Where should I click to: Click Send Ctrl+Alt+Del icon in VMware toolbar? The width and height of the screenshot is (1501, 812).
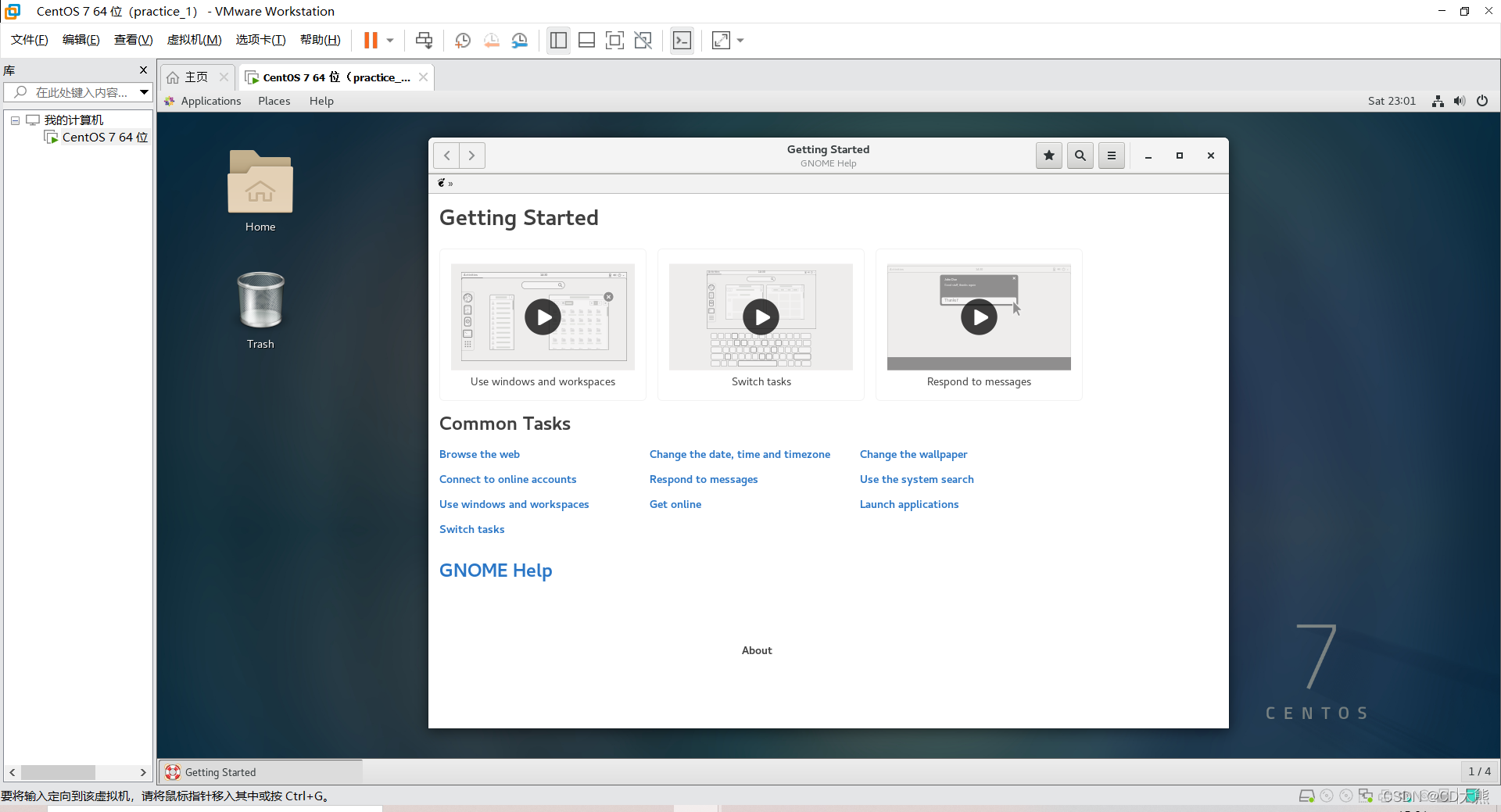click(x=424, y=41)
